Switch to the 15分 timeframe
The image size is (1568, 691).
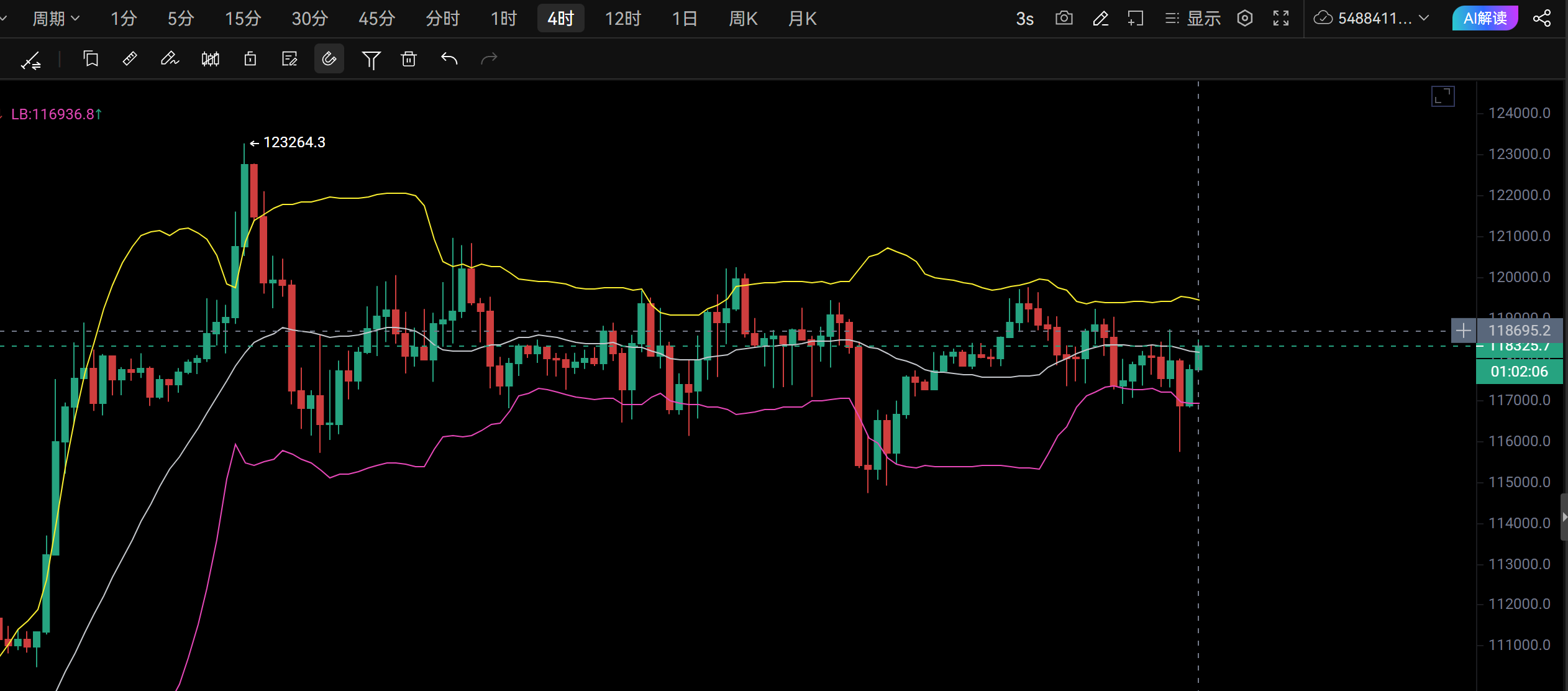tap(243, 19)
